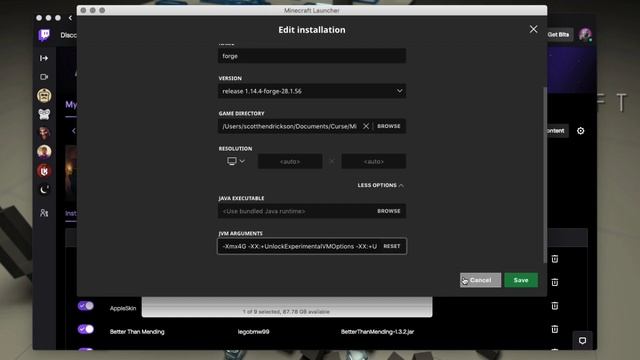Delete the Better Than Mending mod
The image size is (640, 360).
[555, 329]
